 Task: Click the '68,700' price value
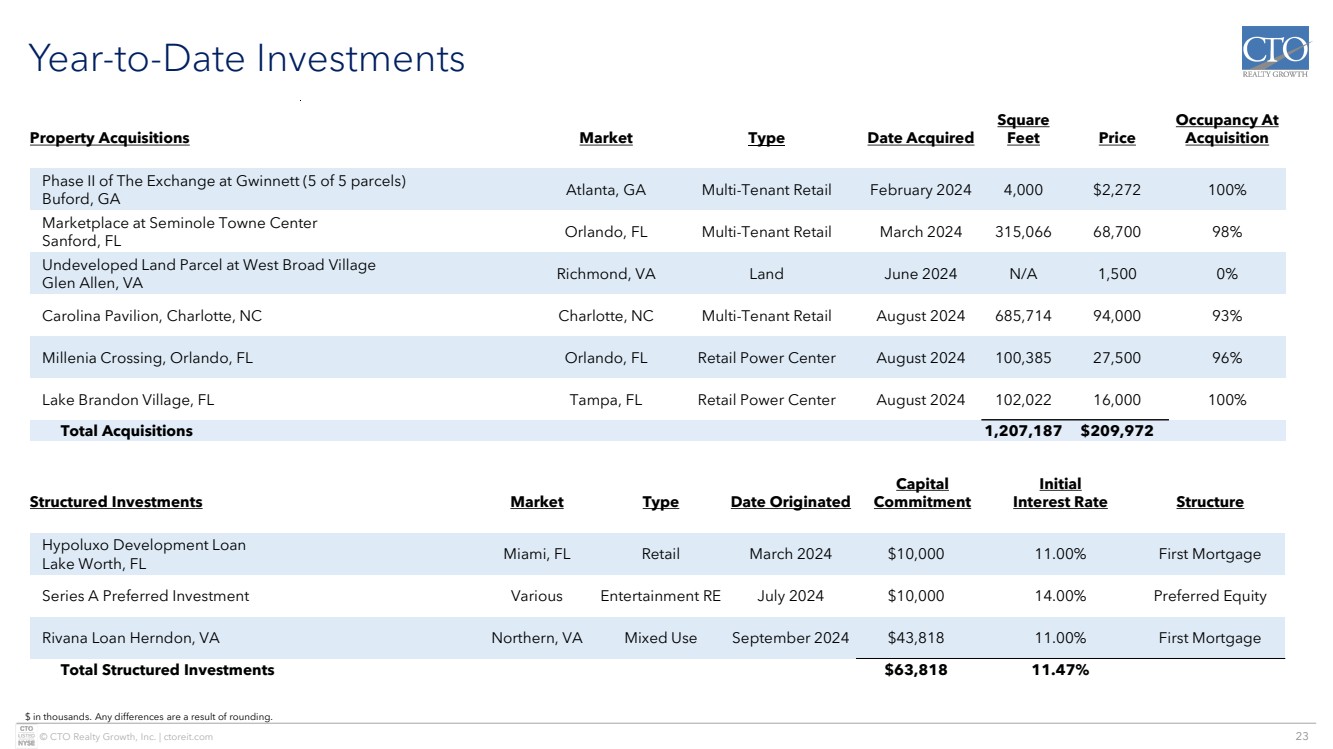(1116, 232)
